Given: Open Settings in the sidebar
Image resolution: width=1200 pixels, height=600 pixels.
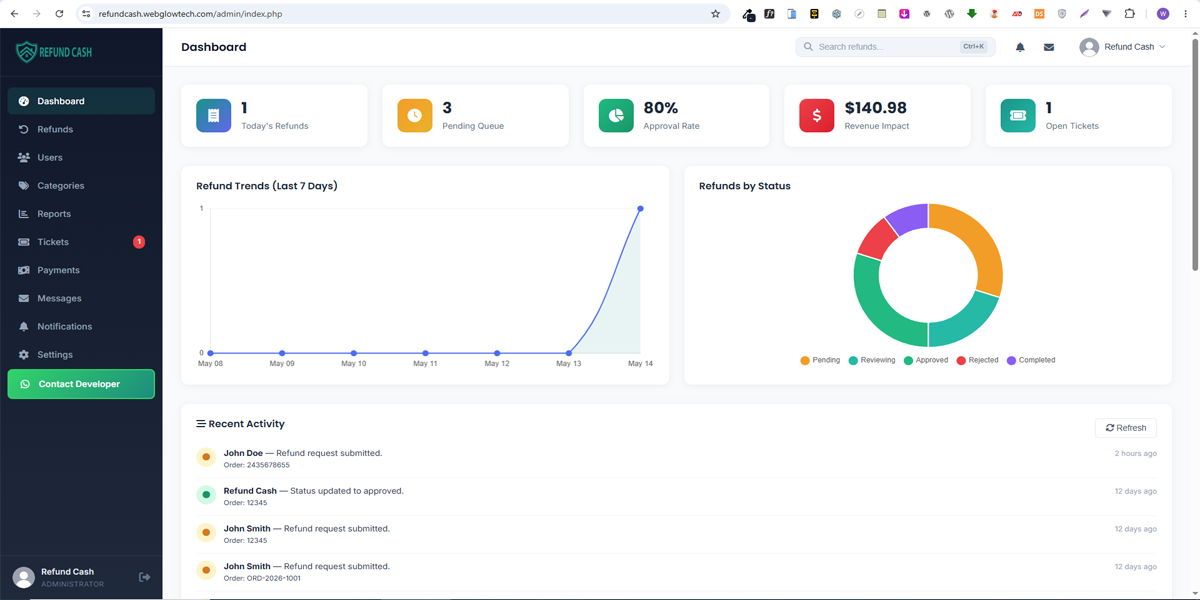Looking at the screenshot, I should (81, 354).
